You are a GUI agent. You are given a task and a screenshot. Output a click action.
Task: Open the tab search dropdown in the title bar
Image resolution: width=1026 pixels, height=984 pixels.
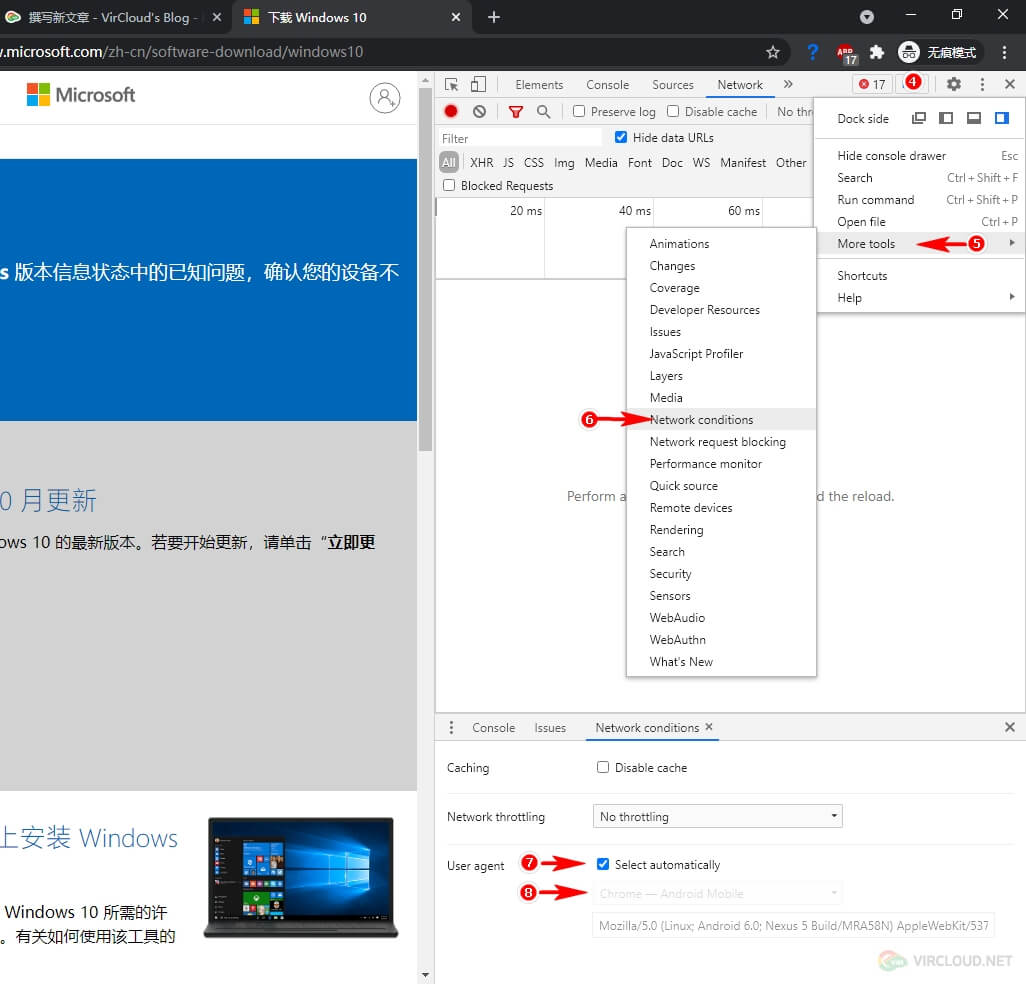coord(866,18)
